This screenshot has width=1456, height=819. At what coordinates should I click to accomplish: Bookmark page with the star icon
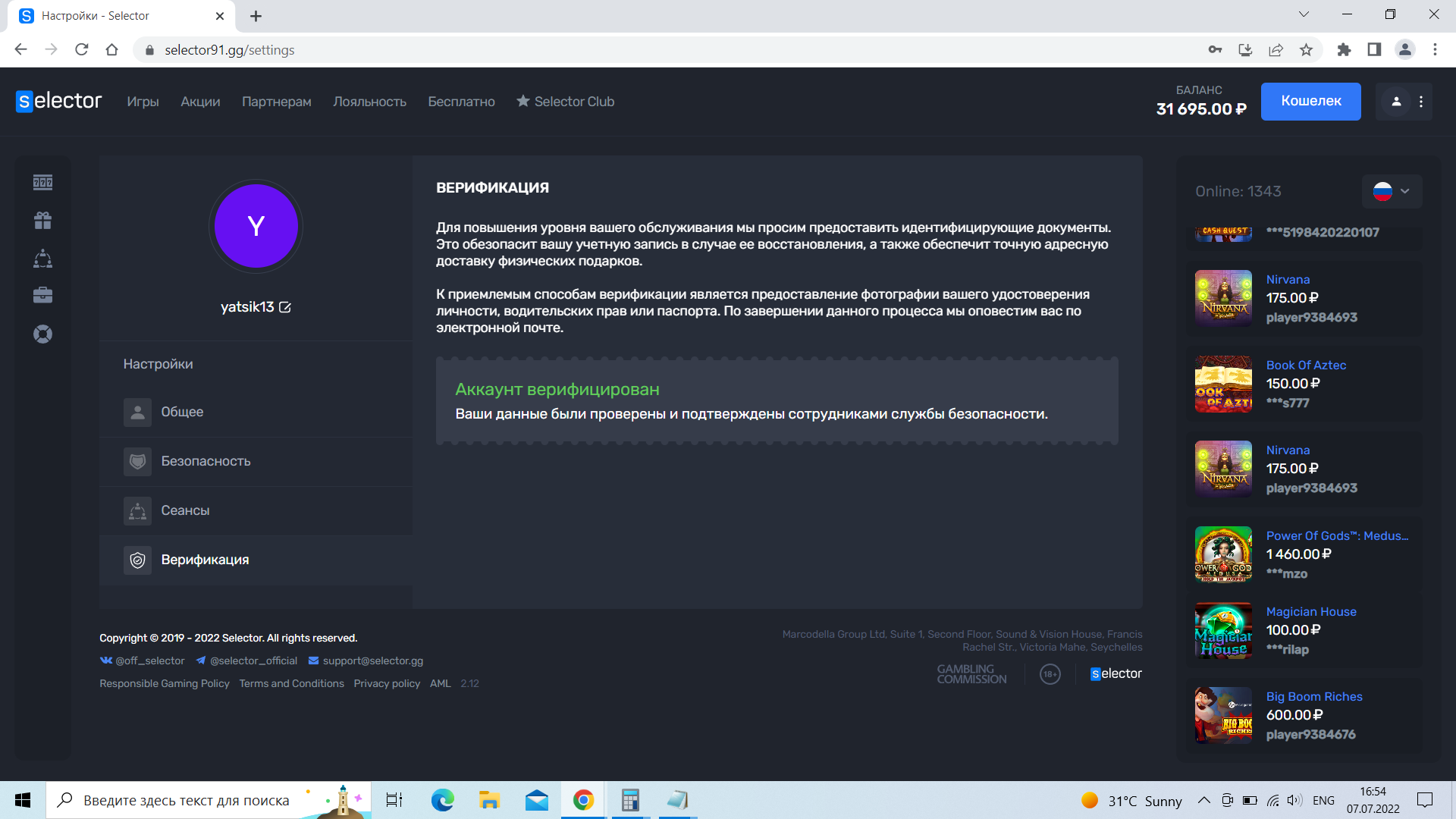[1306, 50]
